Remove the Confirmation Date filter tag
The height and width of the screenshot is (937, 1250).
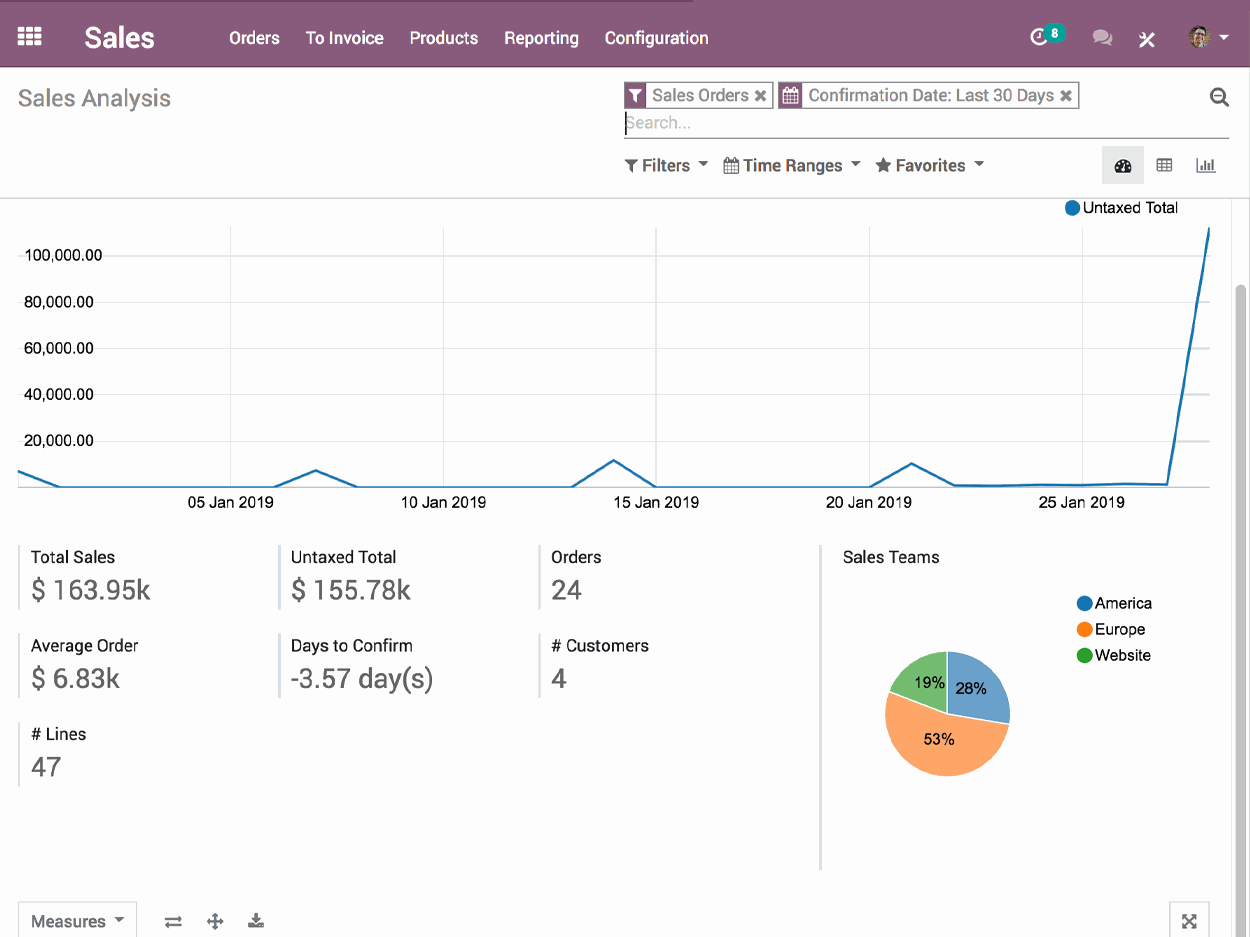tap(1066, 96)
